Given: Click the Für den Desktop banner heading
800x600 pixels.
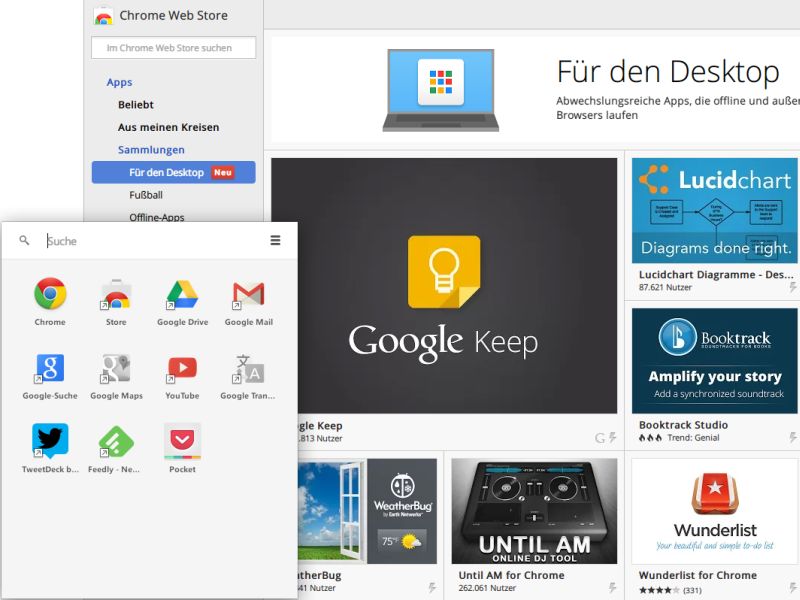Looking at the screenshot, I should [668, 71].
